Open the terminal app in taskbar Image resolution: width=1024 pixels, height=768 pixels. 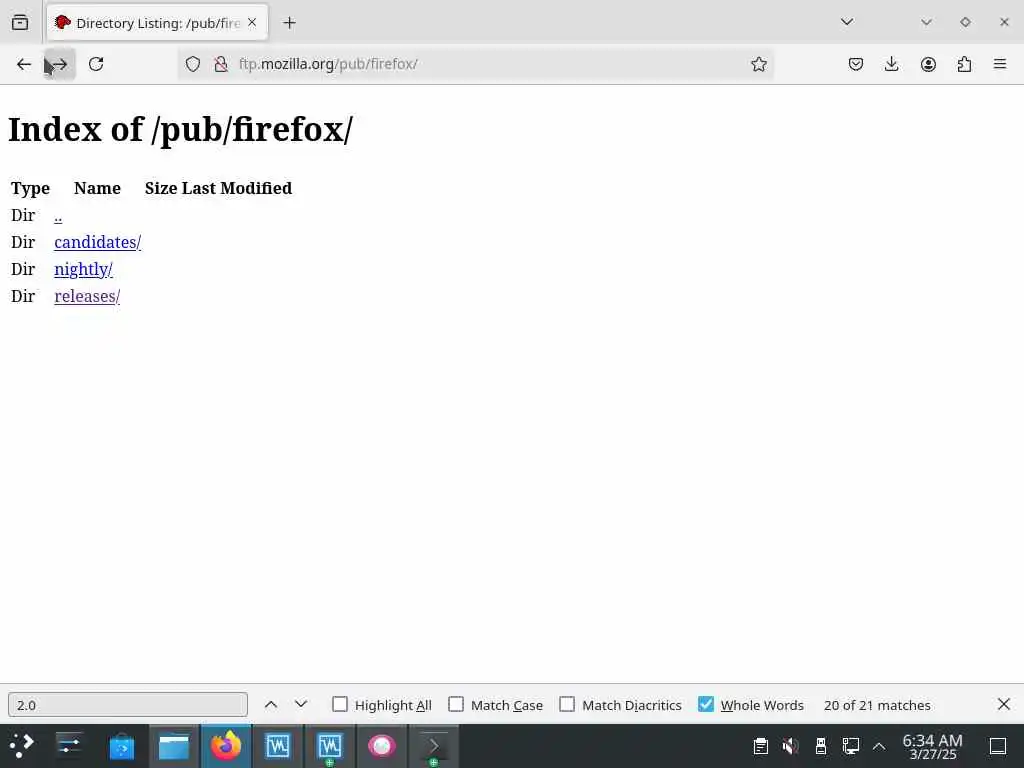(x=434, y=746)
